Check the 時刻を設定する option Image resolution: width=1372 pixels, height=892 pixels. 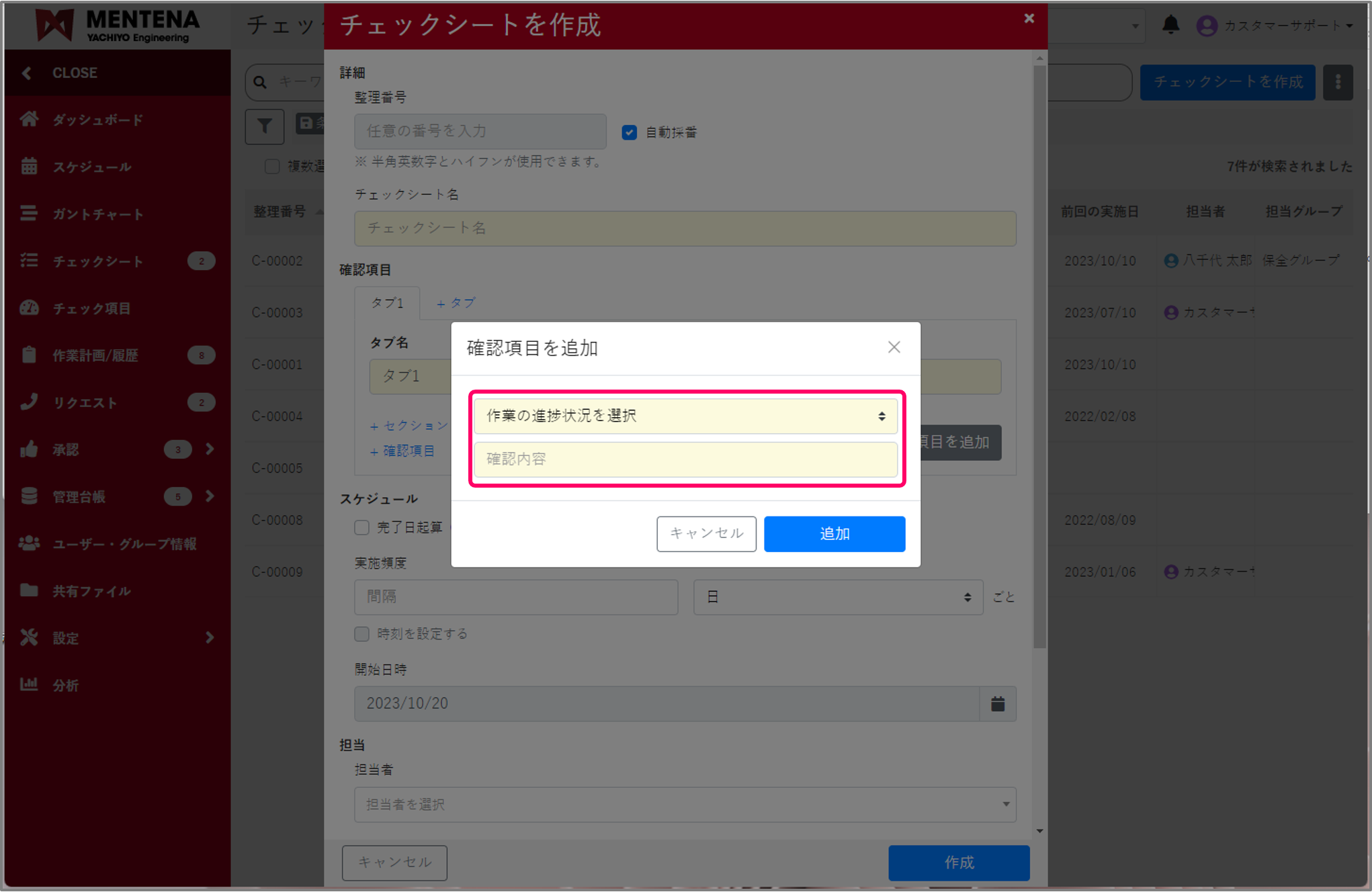(x=361, y=633)
